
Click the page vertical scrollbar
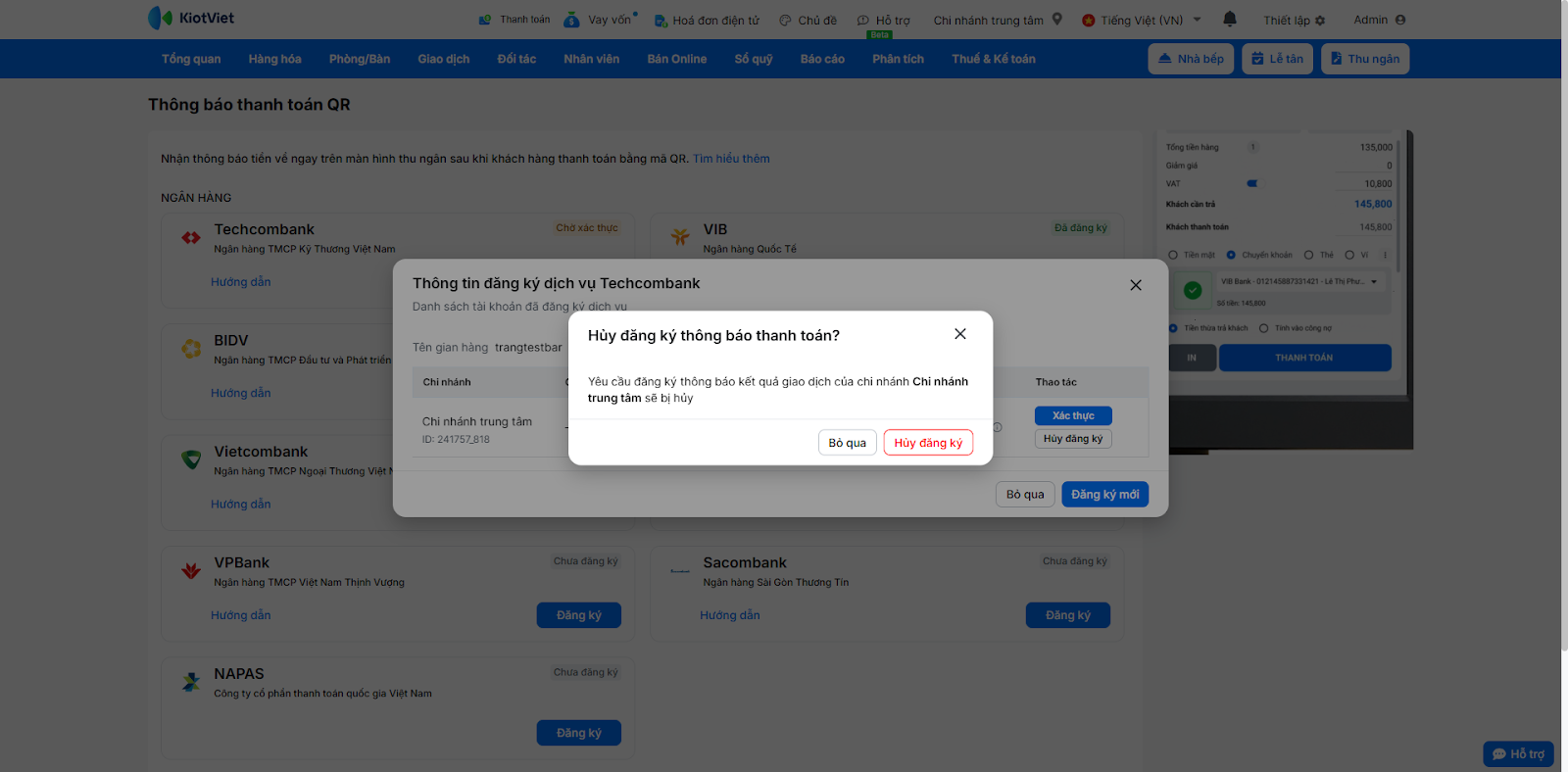(x=1564, y=325)
